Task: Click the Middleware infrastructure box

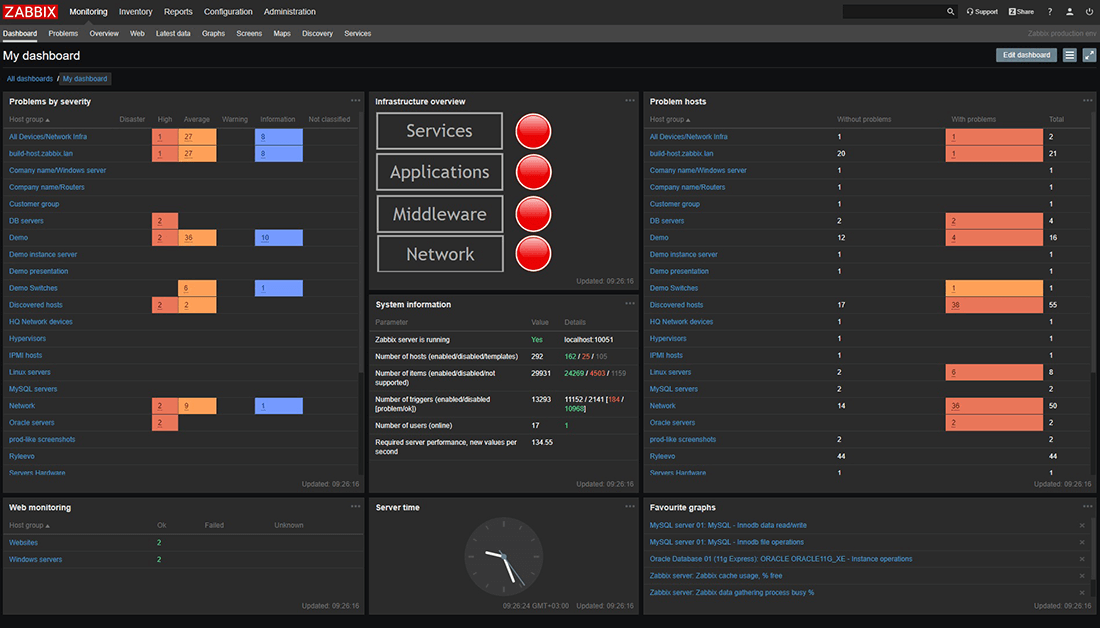Action: [439, 214]
